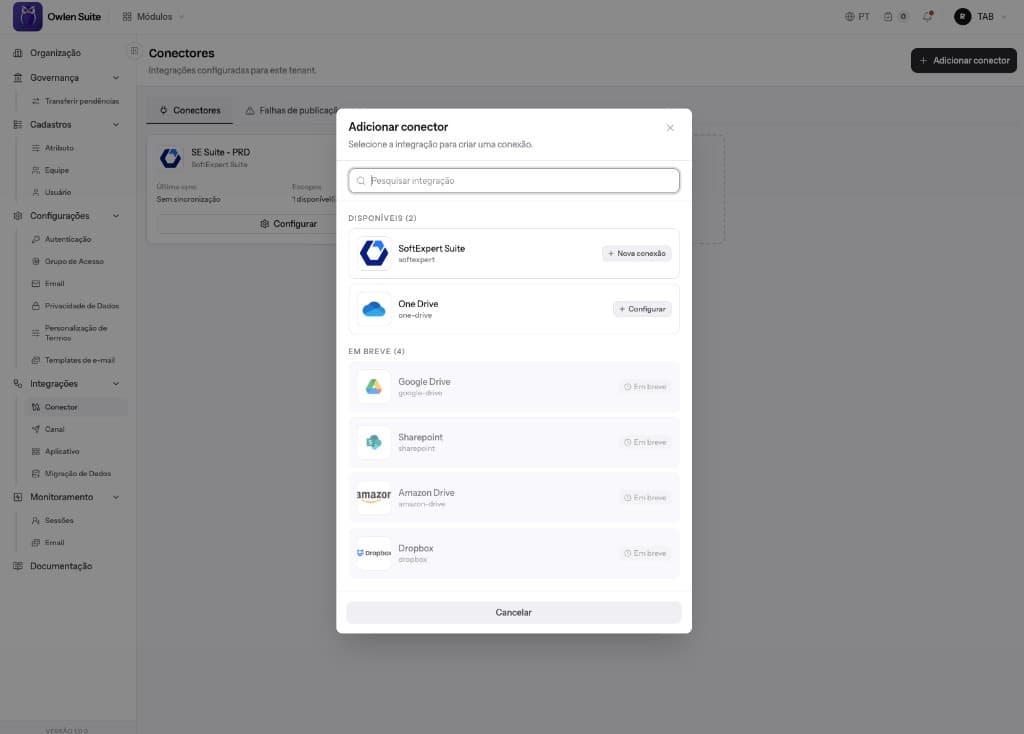
Task: Click the Google Drive logo icon
Action: pyautogui.click(x=374, y=387)
